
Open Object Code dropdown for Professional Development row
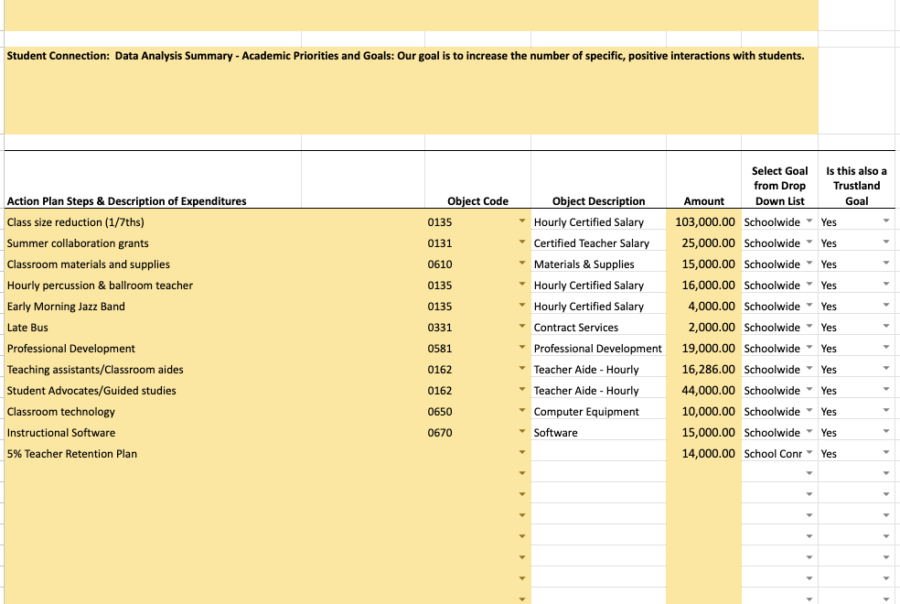pyautogui.click(x=522, y=347)
